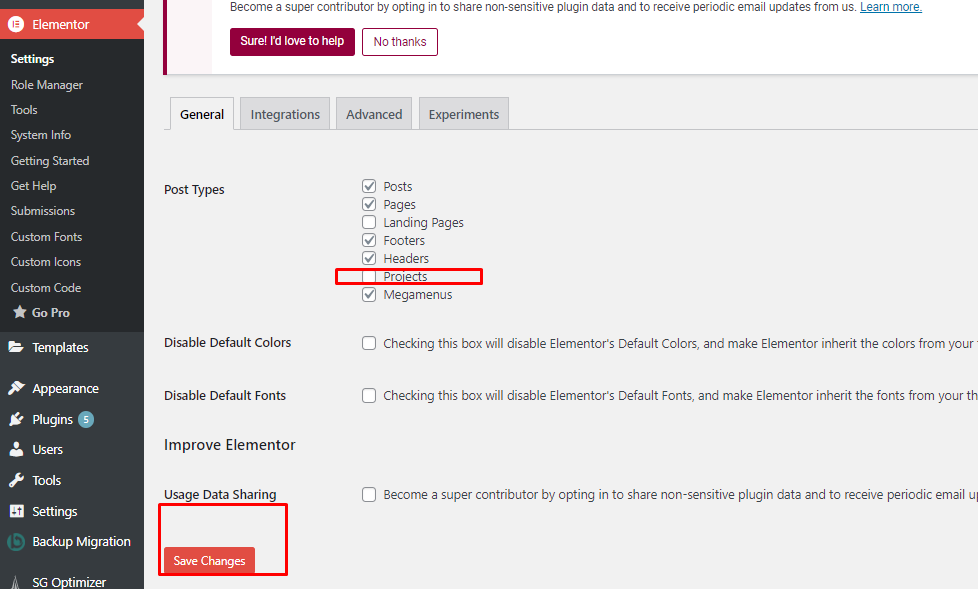This screenshot has width=978, height=589.
Task: Open Elementor Tools submenu item
Action: [24, 110]
